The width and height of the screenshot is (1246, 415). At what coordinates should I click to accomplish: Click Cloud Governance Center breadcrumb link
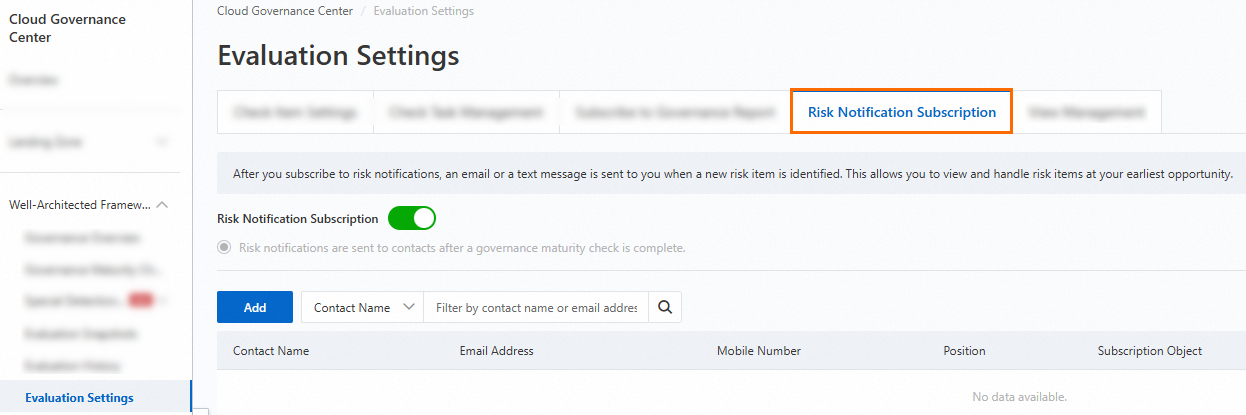point(284,11)
